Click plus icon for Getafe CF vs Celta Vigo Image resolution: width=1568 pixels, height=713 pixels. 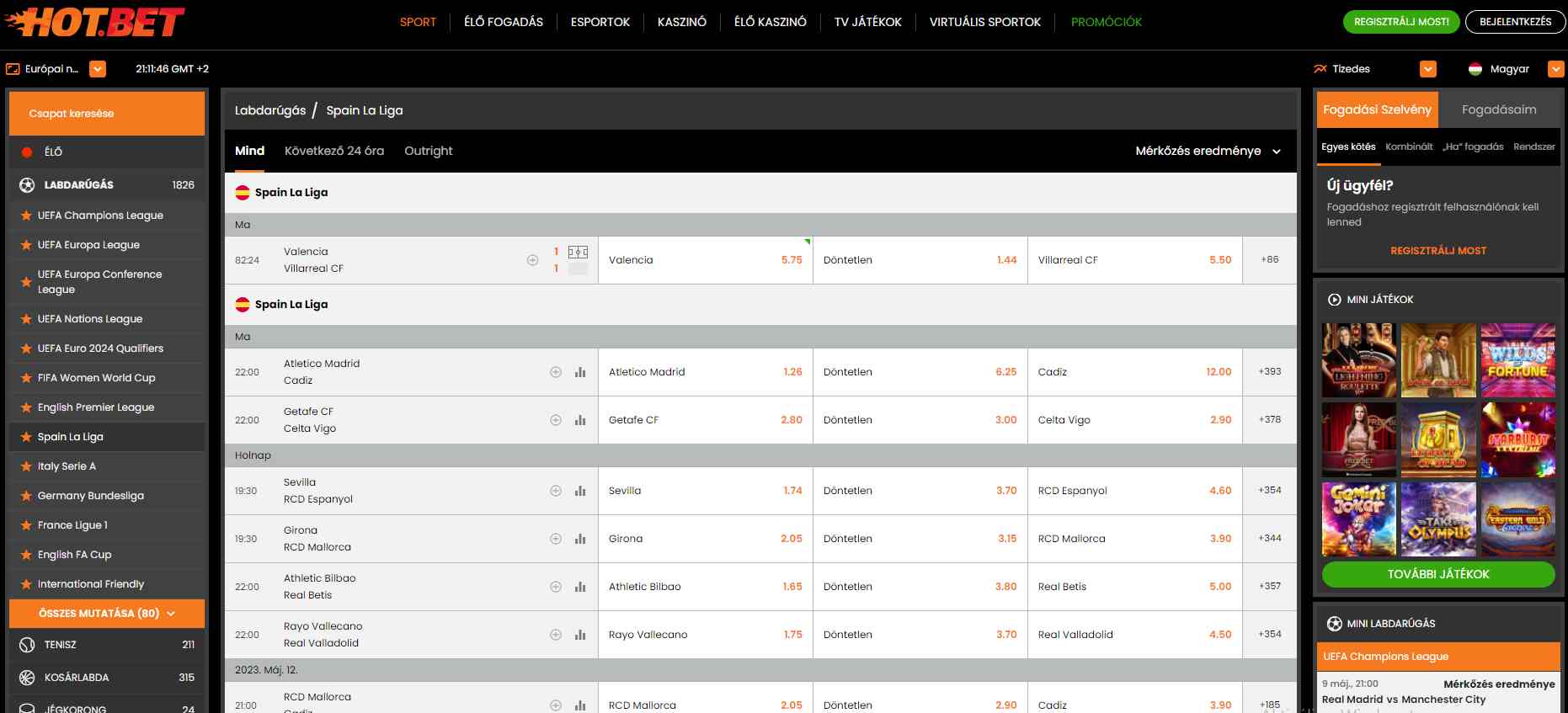556,420
